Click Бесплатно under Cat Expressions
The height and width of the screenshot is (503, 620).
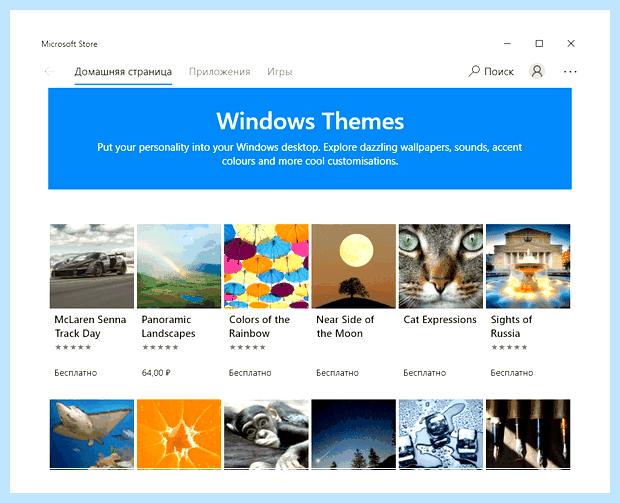coord(425,373)
